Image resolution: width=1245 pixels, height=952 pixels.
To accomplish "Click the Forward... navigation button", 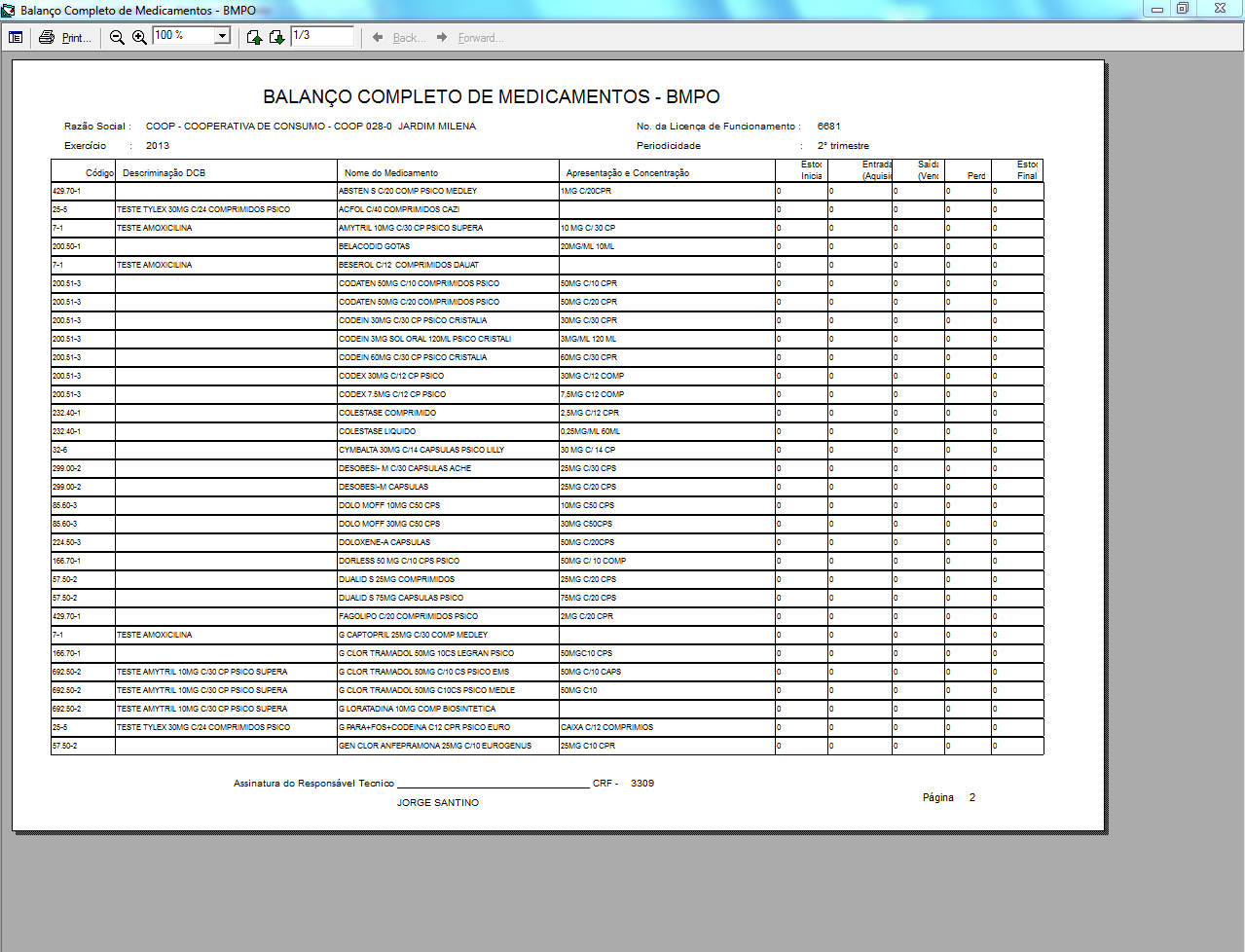I will click(x=469, y=38).
